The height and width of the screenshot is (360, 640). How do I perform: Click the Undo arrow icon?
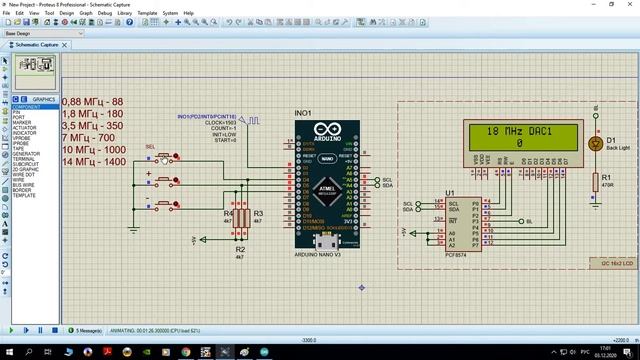click(229, 22)
